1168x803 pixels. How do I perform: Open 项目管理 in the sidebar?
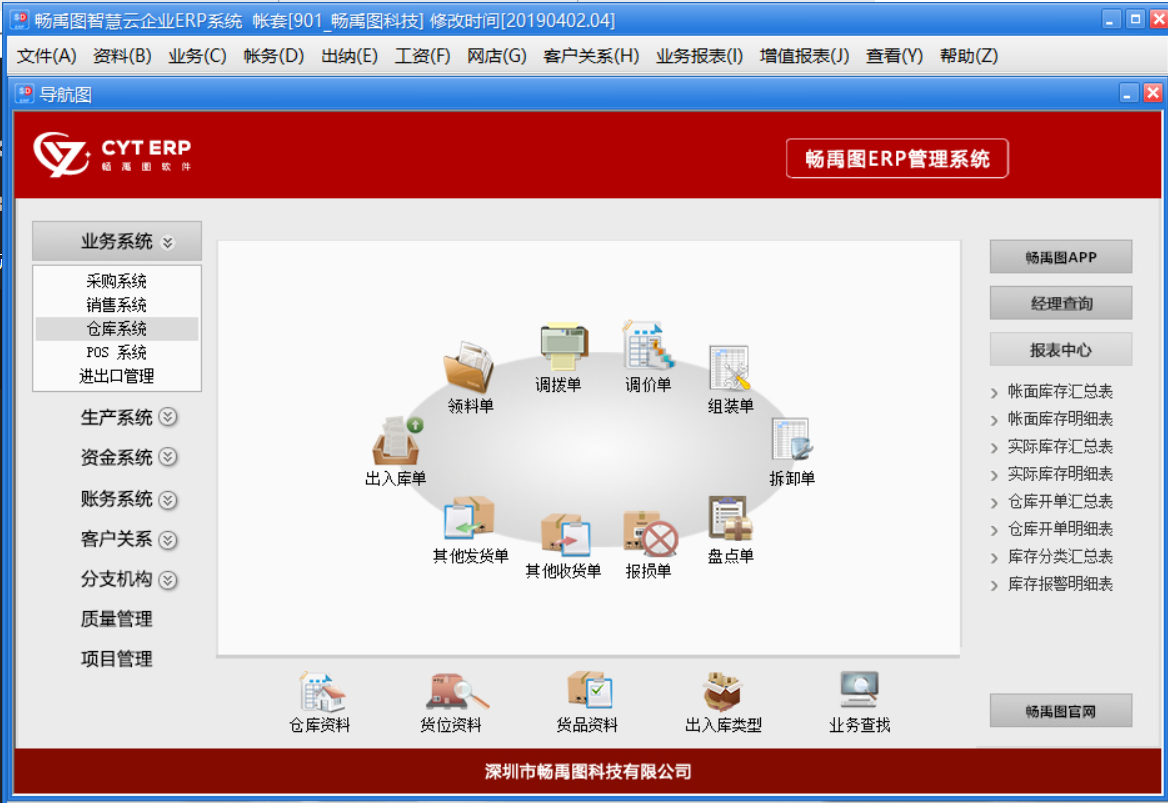(x=117, y=659)
